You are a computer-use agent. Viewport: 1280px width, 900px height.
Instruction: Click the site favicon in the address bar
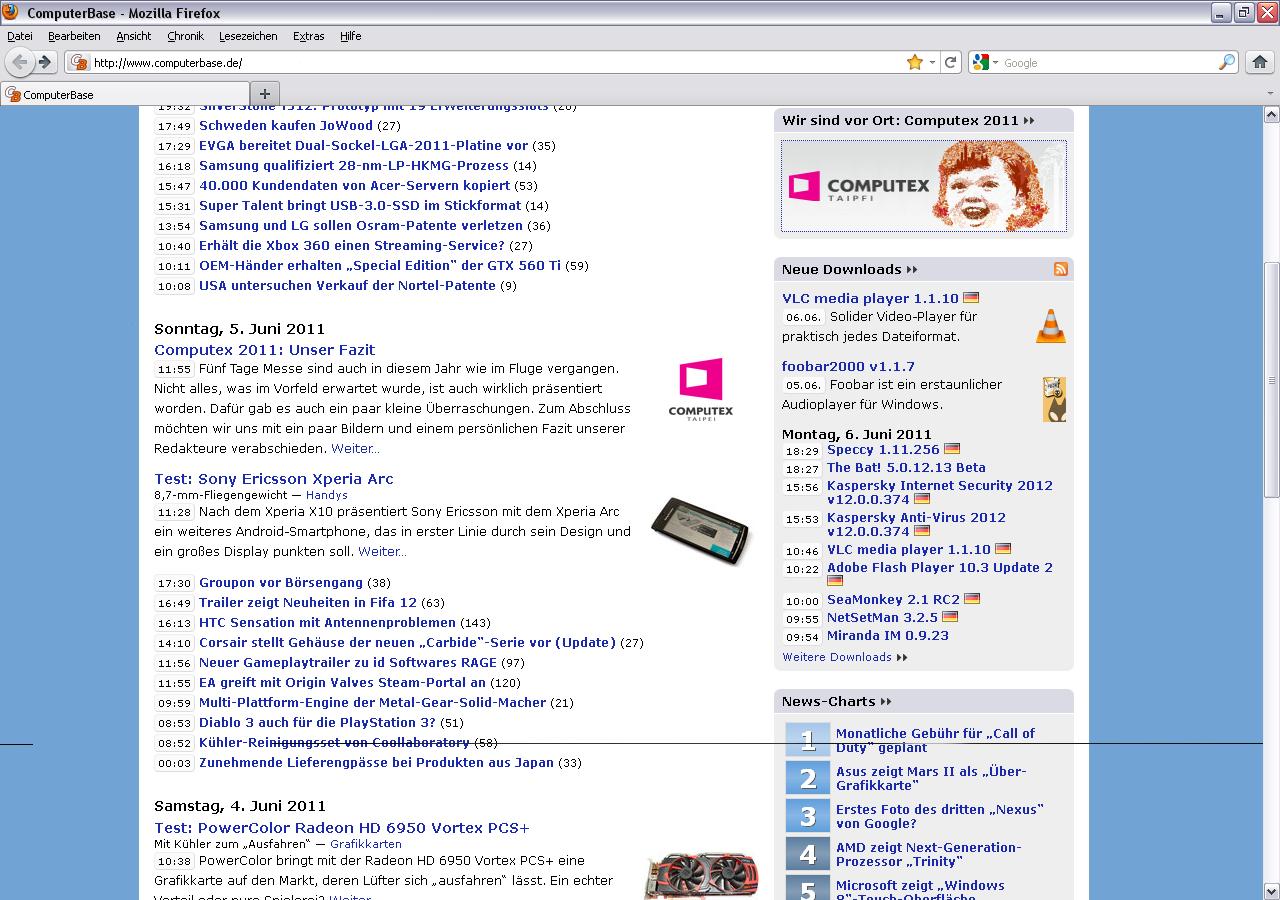(80, 62)
